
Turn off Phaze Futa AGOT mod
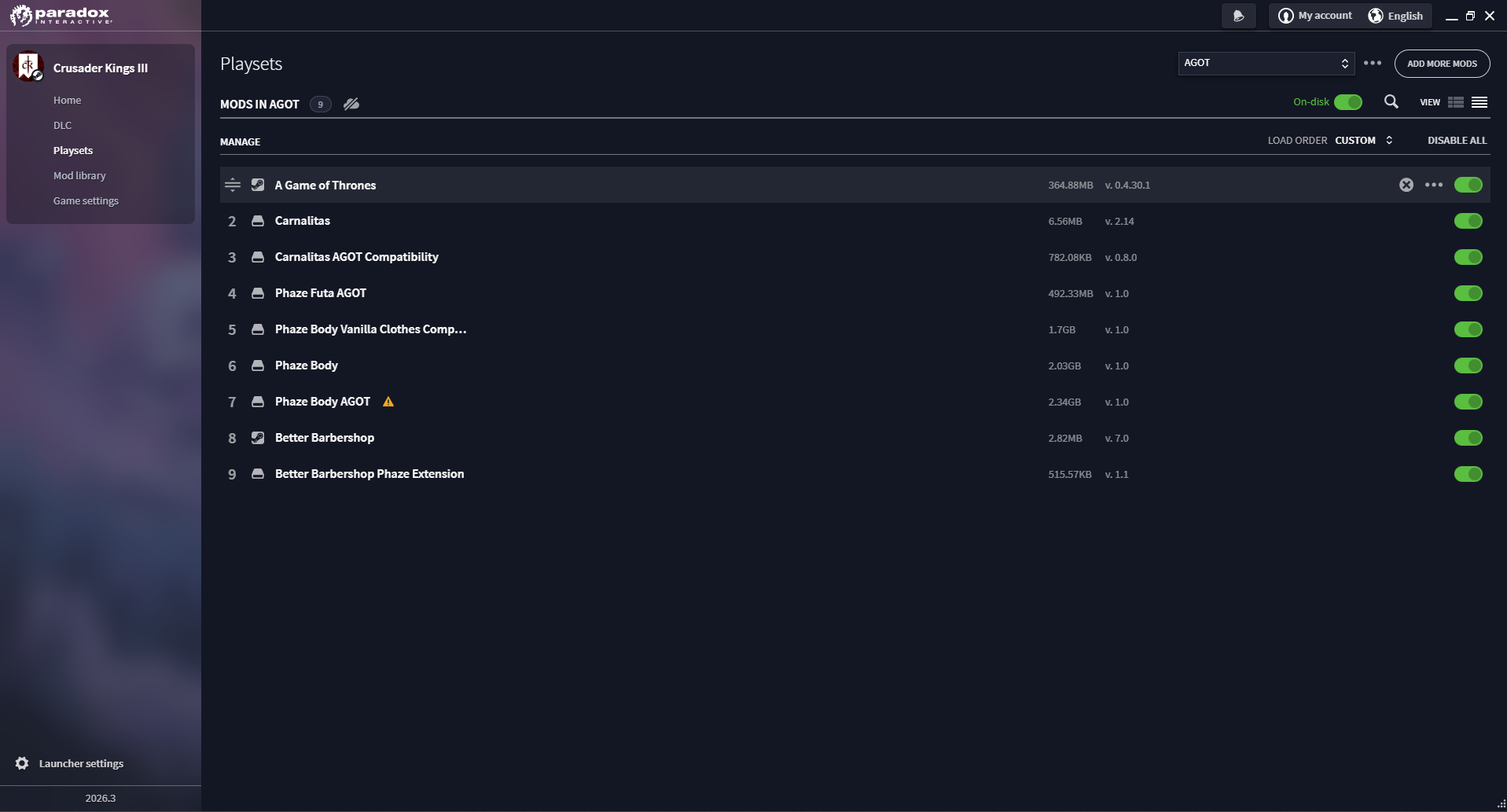[x=1468, y=293]
